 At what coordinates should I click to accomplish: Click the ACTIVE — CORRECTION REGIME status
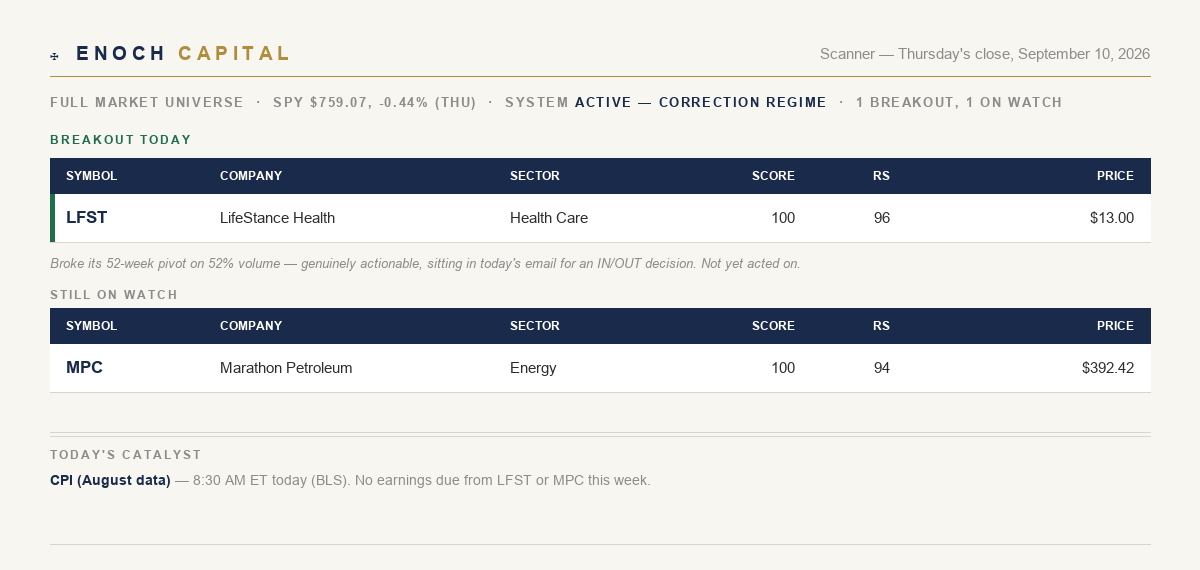click(x=701, y=102)
